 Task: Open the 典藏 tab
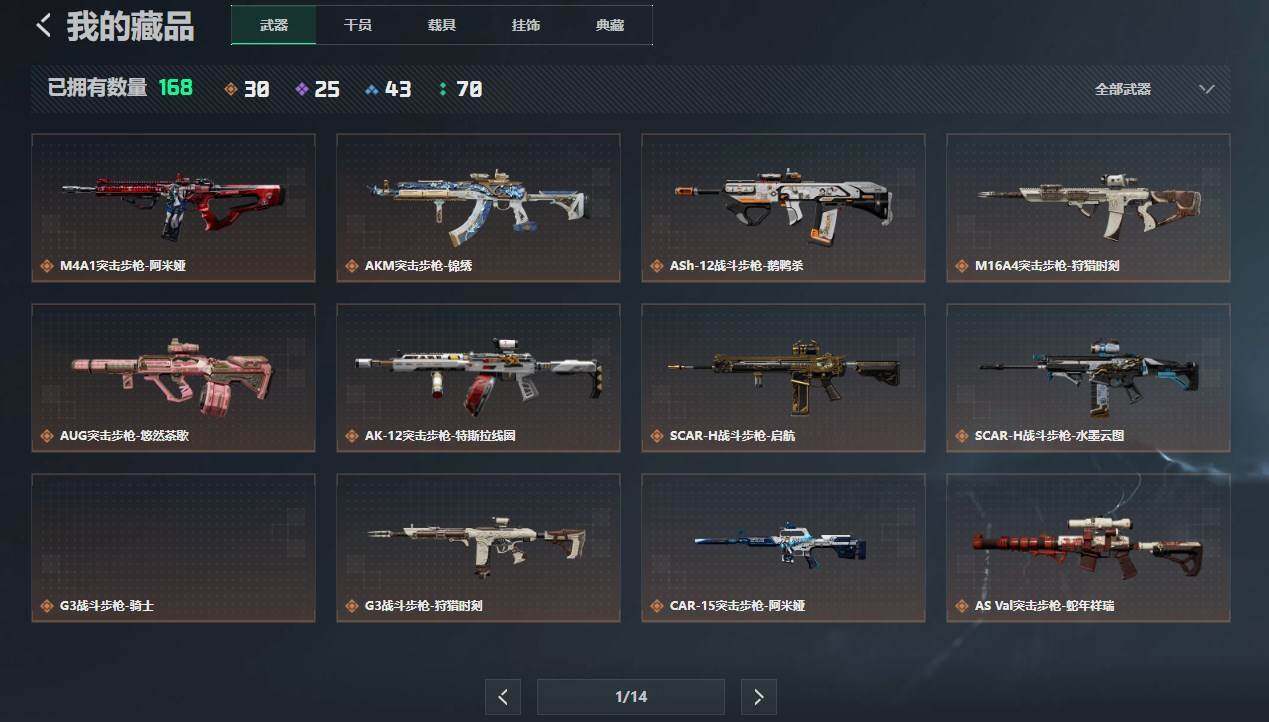(610, 25)
